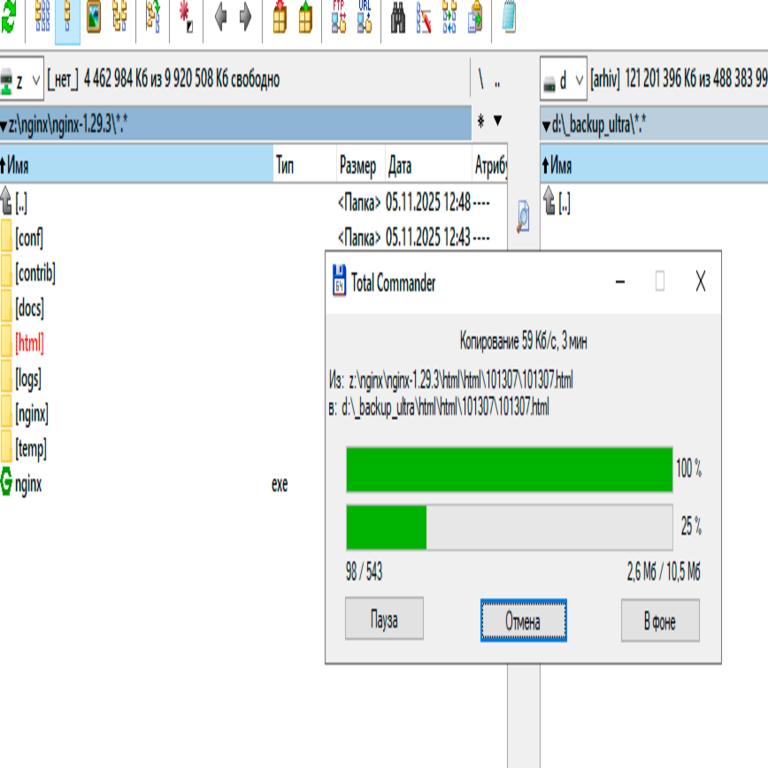Viewport: 768px width, 768px height.
Task: Open the URL new connection icon
Action: (365, 18)
